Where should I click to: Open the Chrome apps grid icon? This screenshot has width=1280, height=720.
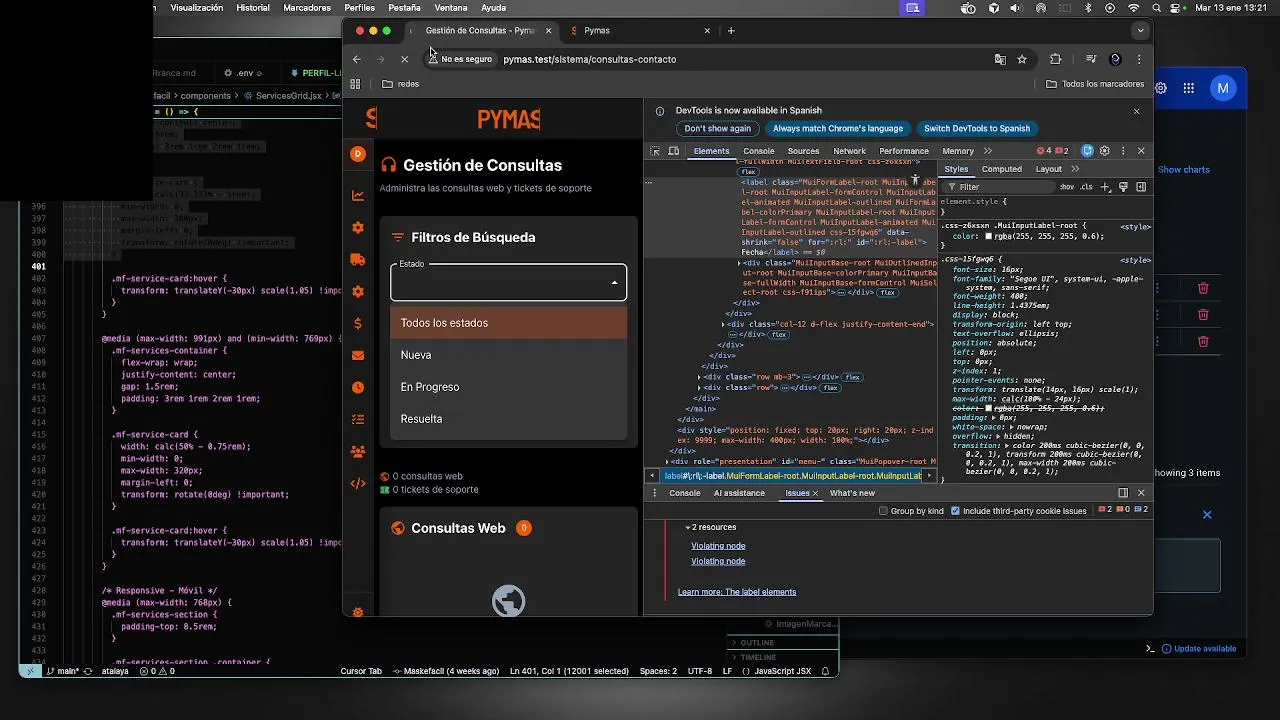[x=355, y=84]
